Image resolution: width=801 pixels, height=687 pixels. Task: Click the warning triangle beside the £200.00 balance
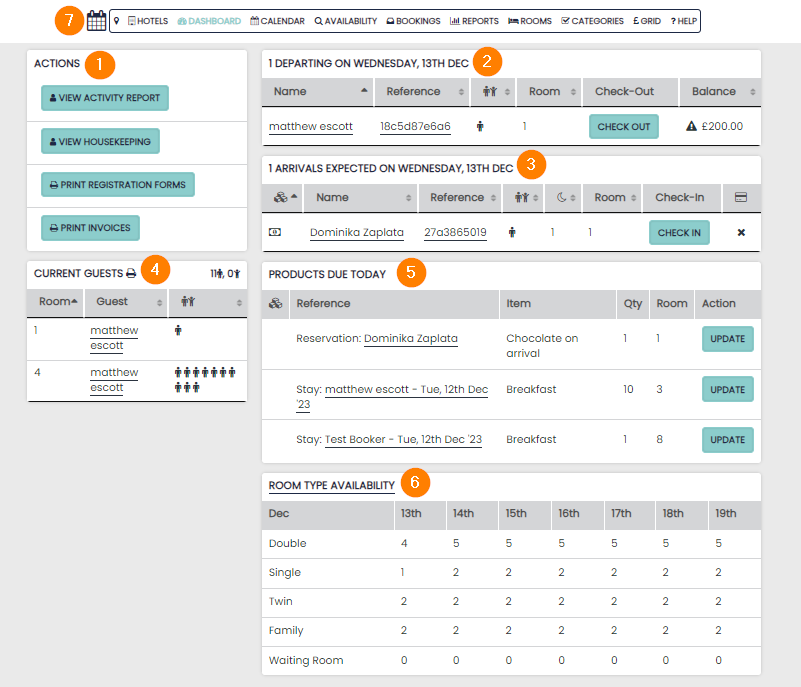(690, 127)
